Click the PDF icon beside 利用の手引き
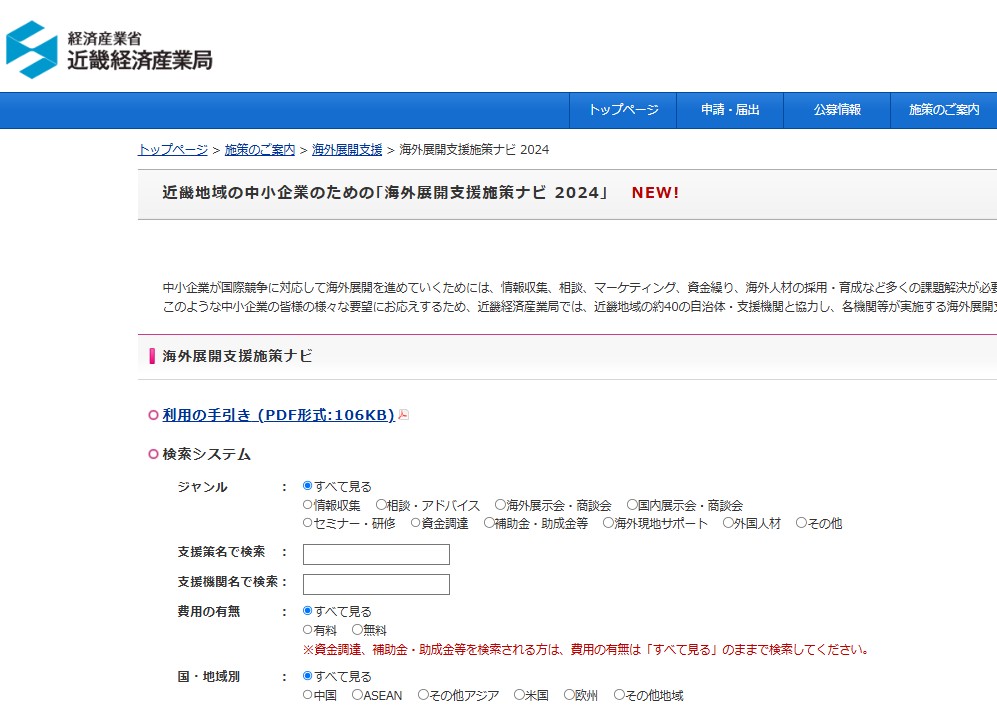Image resolution: width=997 pixels, height=727 pixels. pyautogui.click(x=404, y=415)
